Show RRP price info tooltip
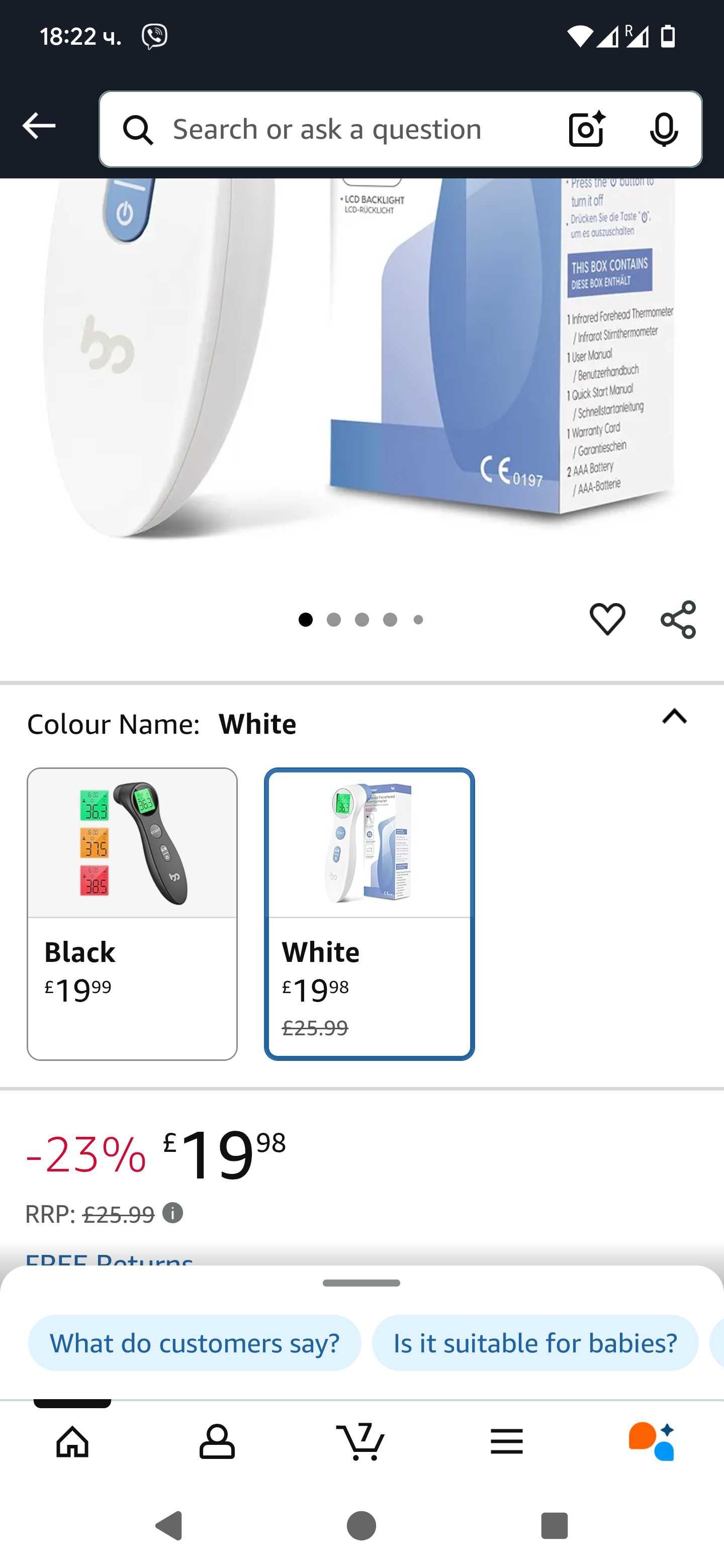The width and height of the screenshot is (724, 1568). [173, 1213]
